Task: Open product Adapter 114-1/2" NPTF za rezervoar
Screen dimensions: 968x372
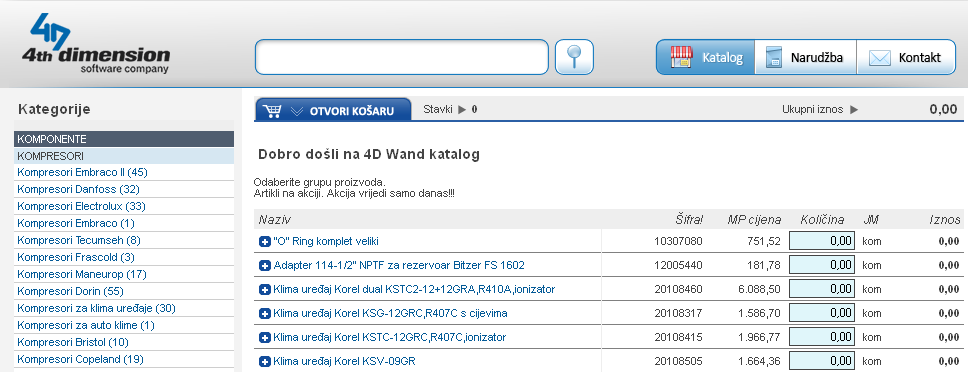Action: (399, 265)
